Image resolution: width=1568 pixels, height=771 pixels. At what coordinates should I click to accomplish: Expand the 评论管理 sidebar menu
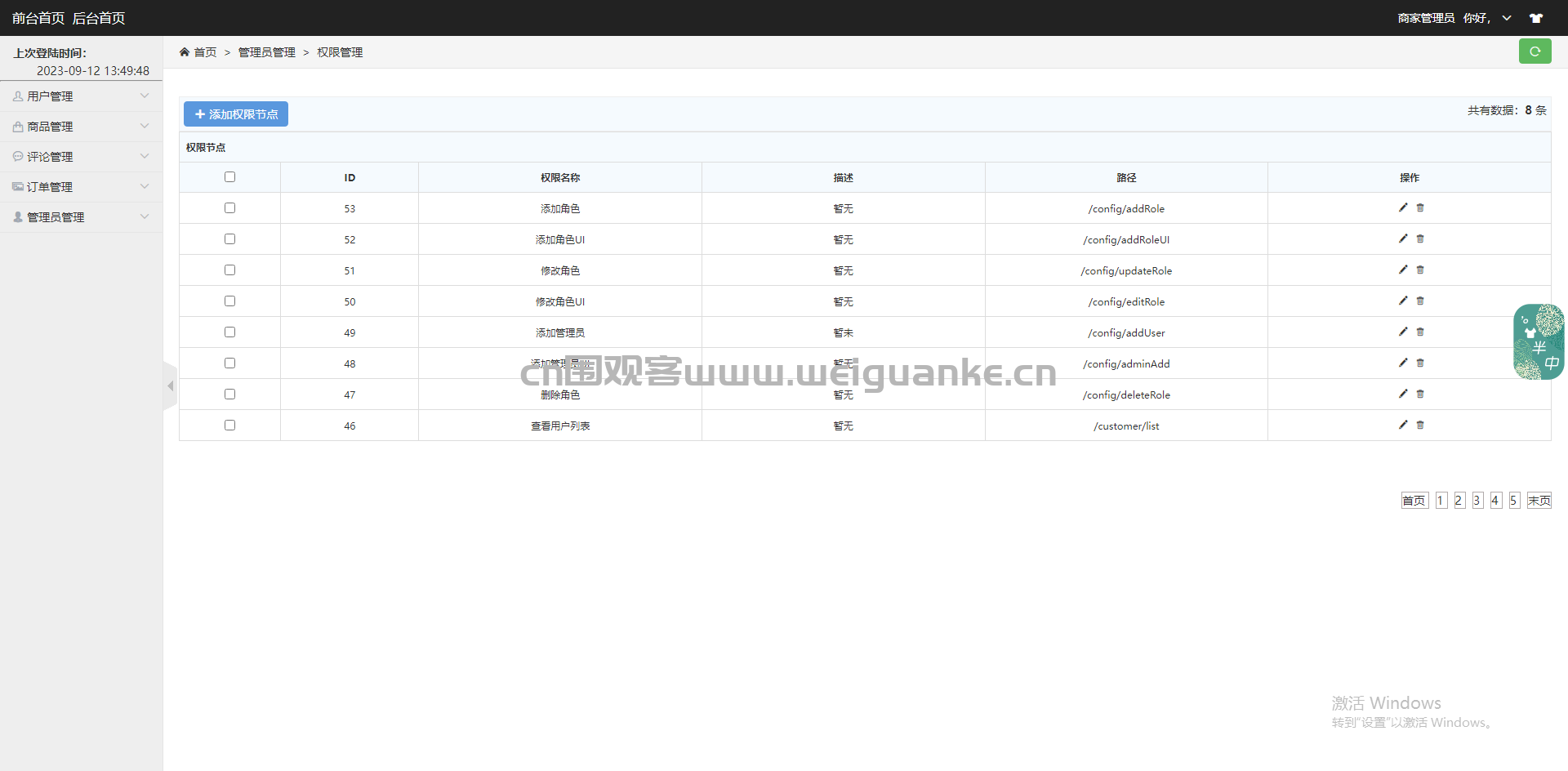coord(81,157)
